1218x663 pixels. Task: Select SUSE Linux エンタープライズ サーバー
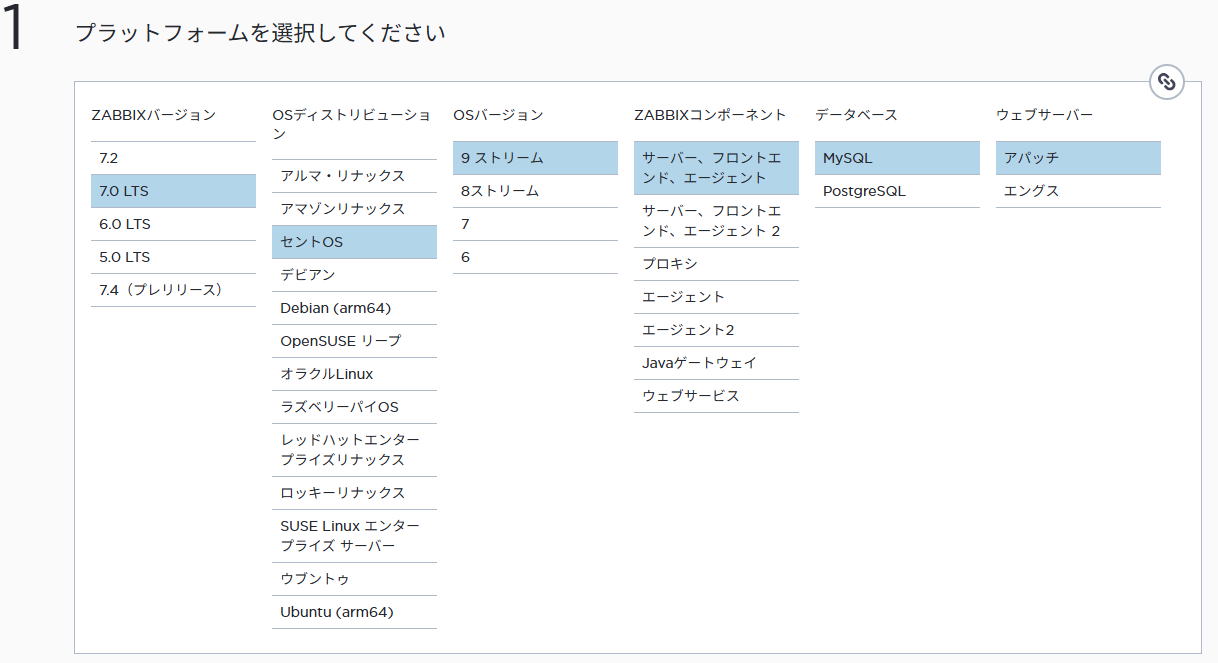(354, 536)
